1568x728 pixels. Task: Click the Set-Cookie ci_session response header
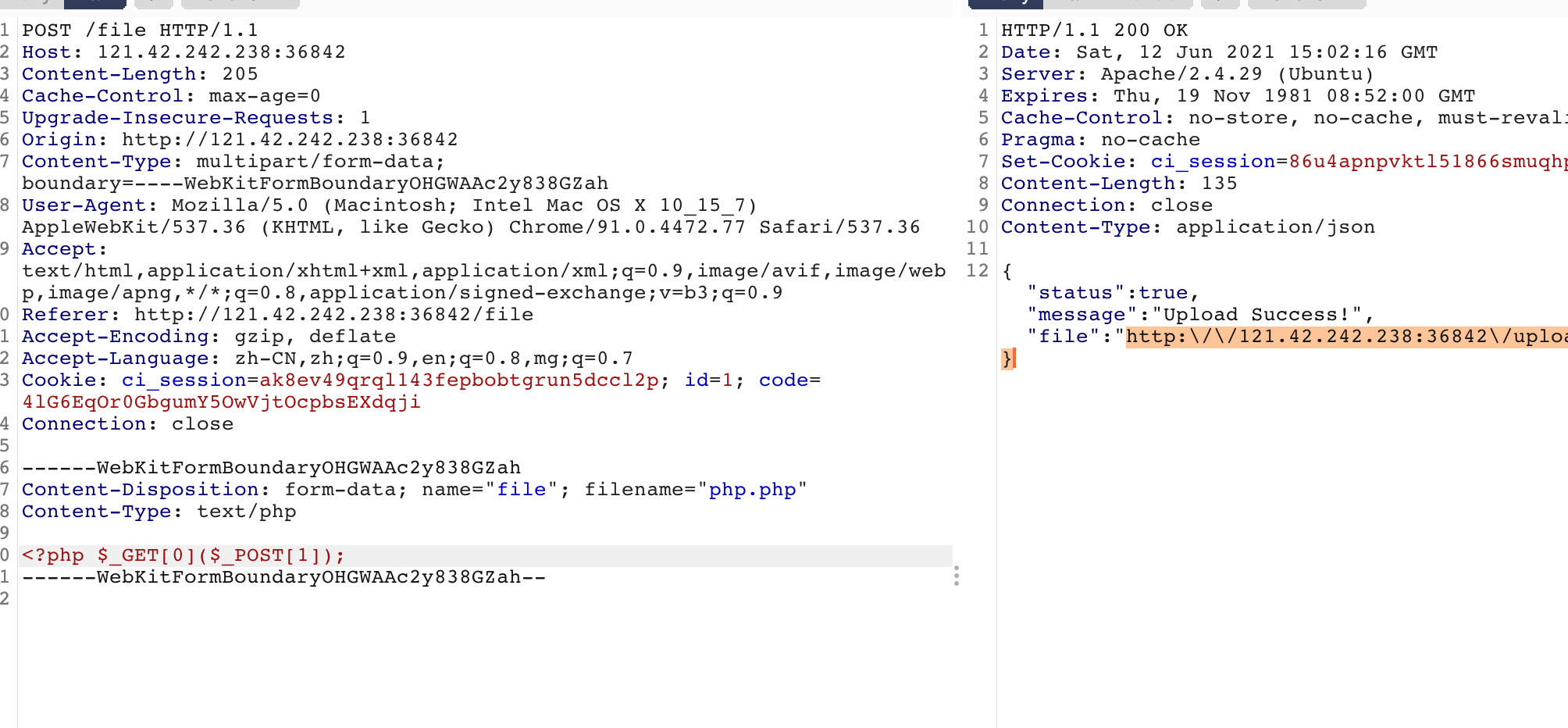[x=1285, y=162]
